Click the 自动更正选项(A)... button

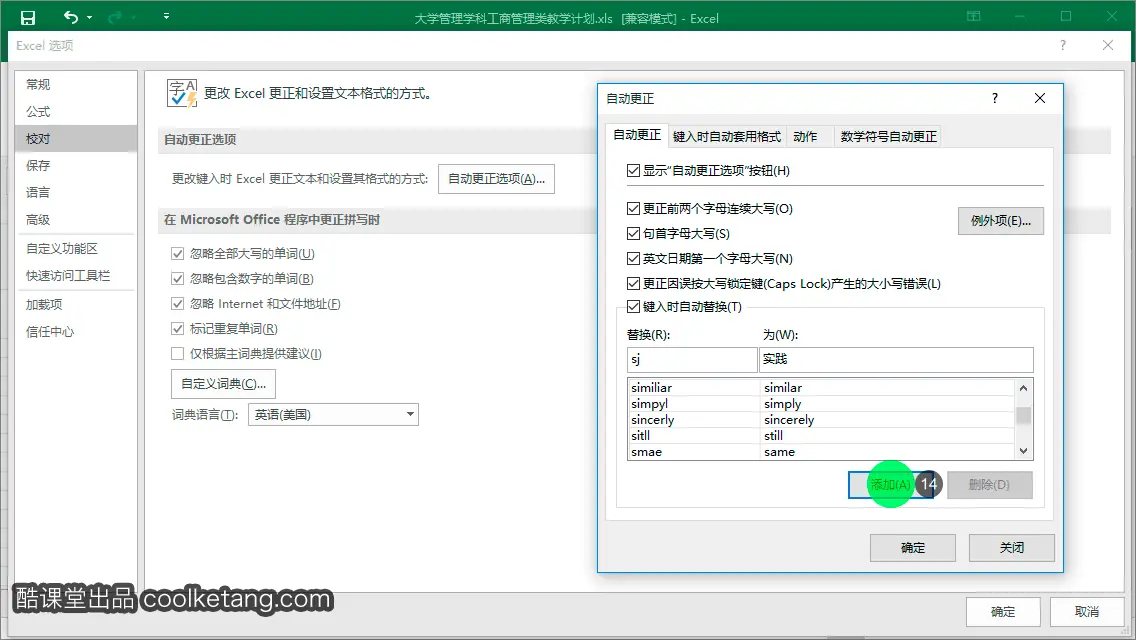496,179
